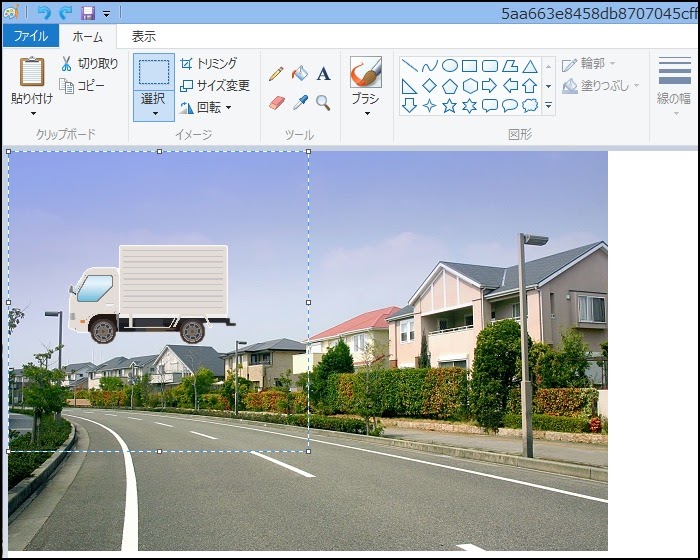
Task: Save the image with the floppy icon
Action: coord(88,13)
